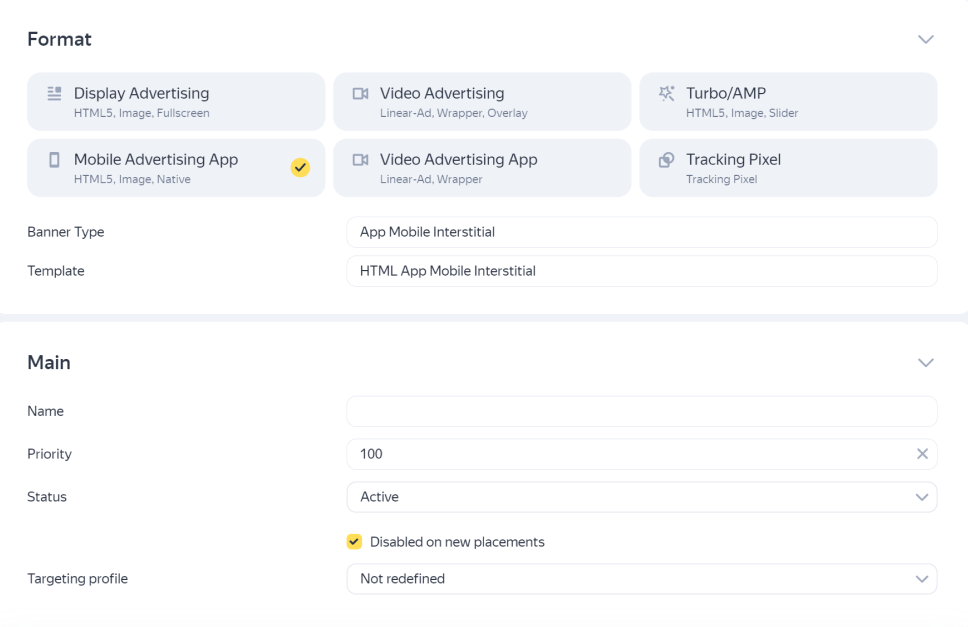Click the Banner Type field
The width and height of the screenshot is (968, 627).
(x=641, y=232)
